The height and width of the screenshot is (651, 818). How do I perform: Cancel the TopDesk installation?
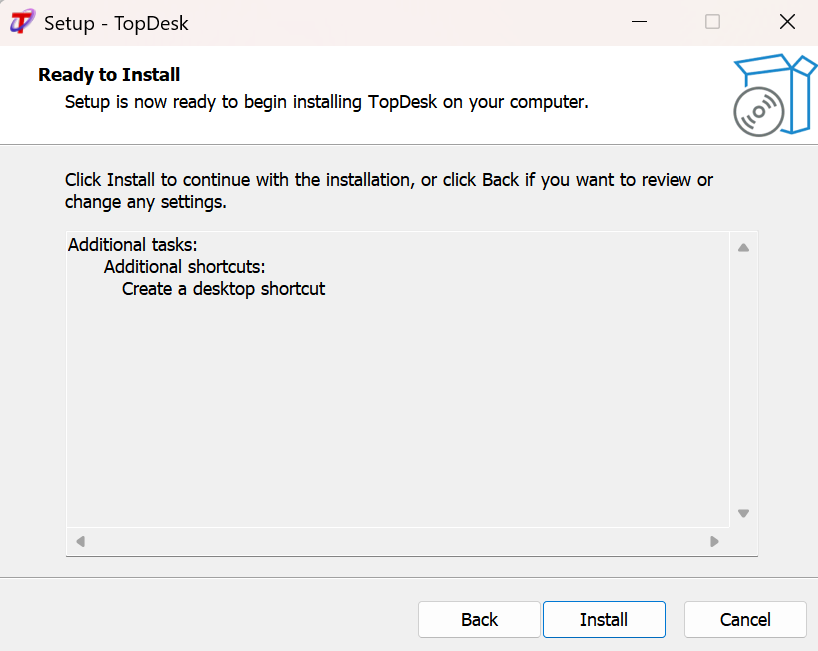coord(745,620)
